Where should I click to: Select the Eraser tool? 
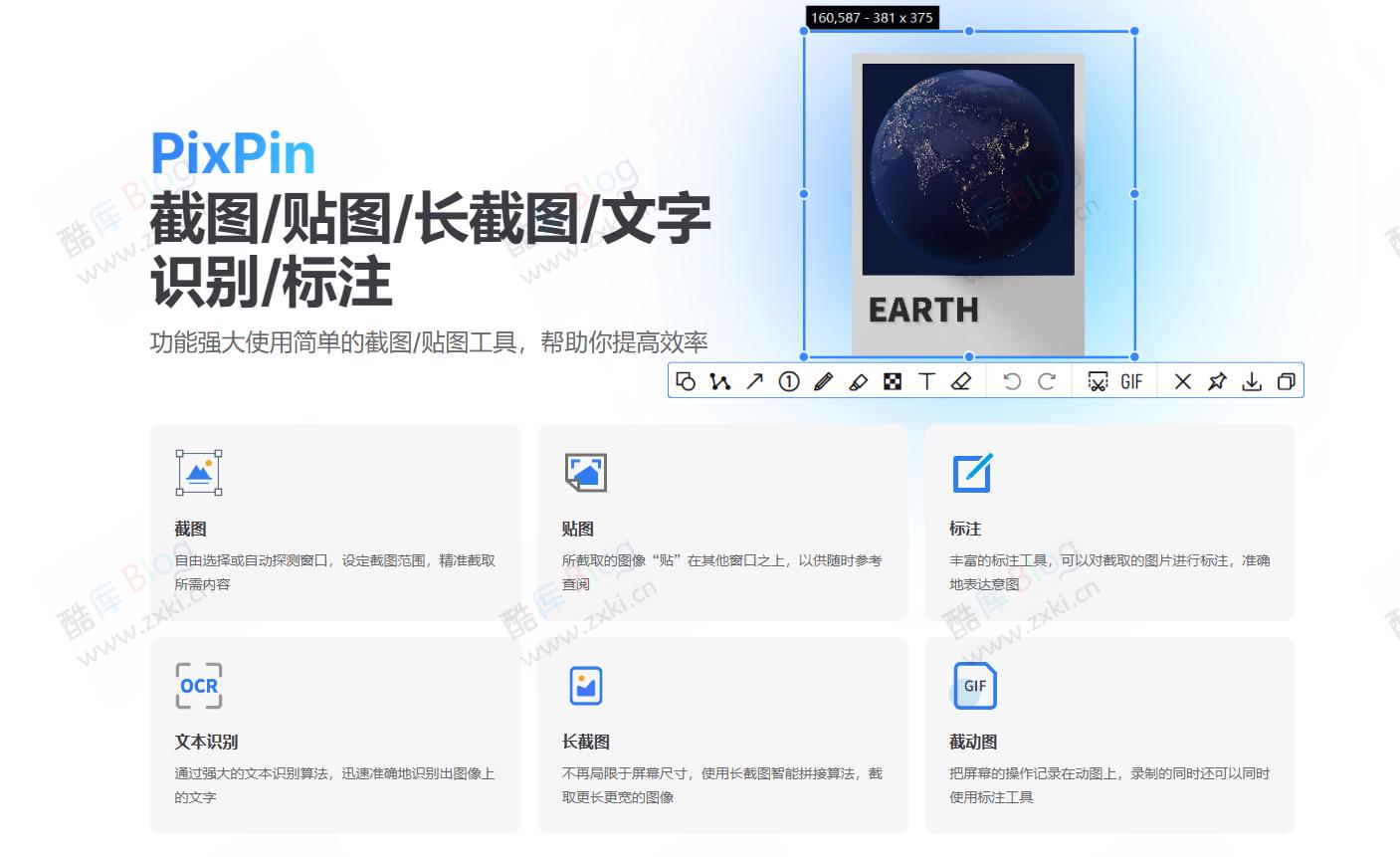click(x=960, y=380)
